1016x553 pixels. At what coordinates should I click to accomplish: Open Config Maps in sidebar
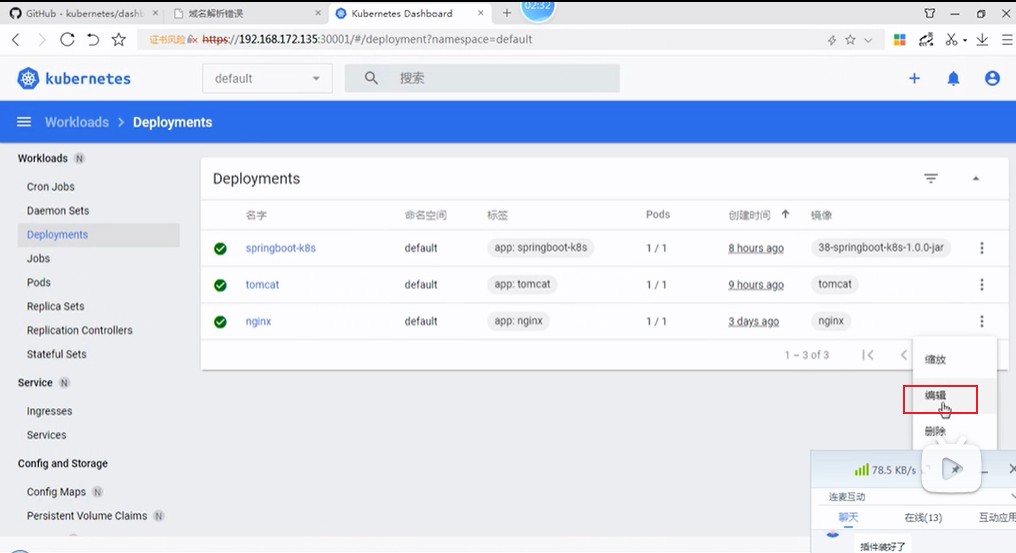pyautogui.click(x=56, y=492)
